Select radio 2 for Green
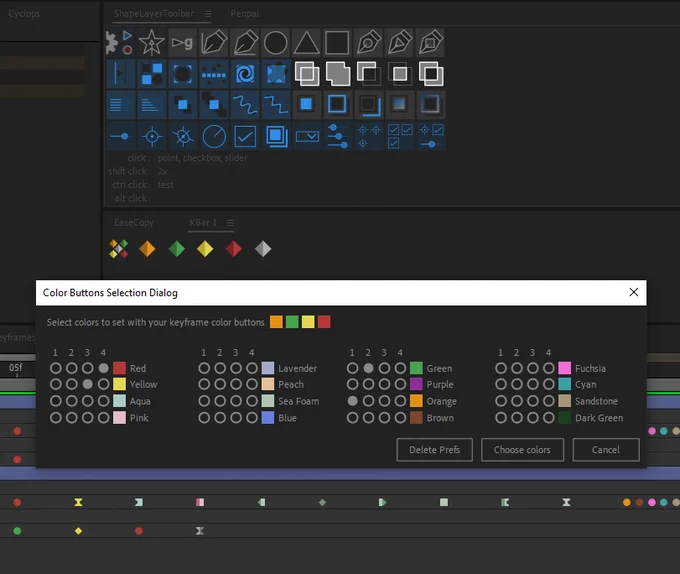The width and height of the screenshot is (680, 574). [x=368, y=368]
